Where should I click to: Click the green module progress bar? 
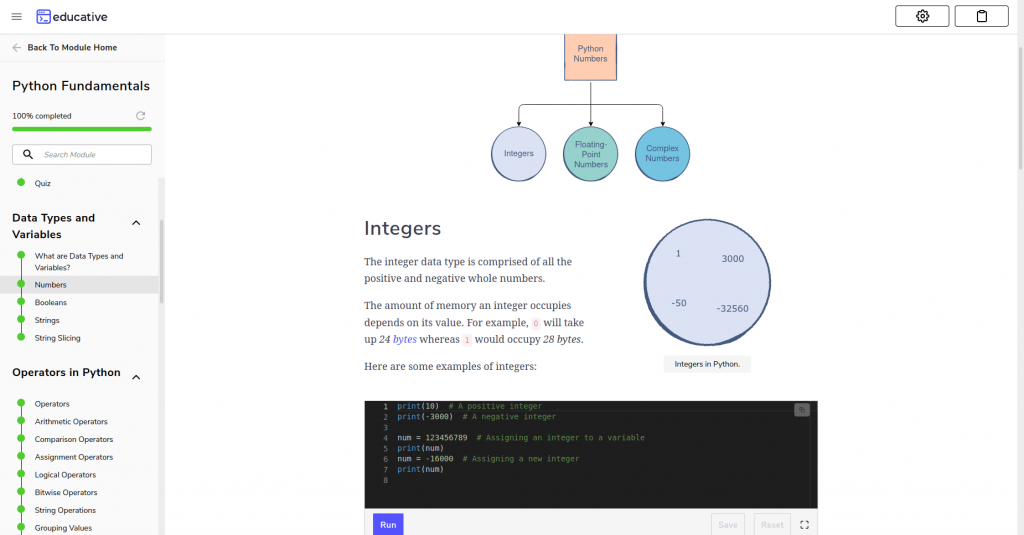tap(82, 129)
